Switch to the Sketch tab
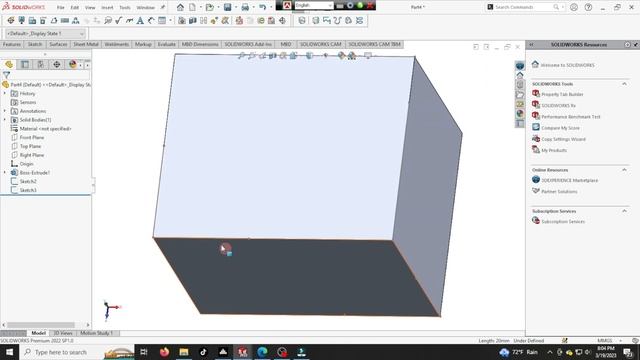The image size is (640, 360). 35,44
